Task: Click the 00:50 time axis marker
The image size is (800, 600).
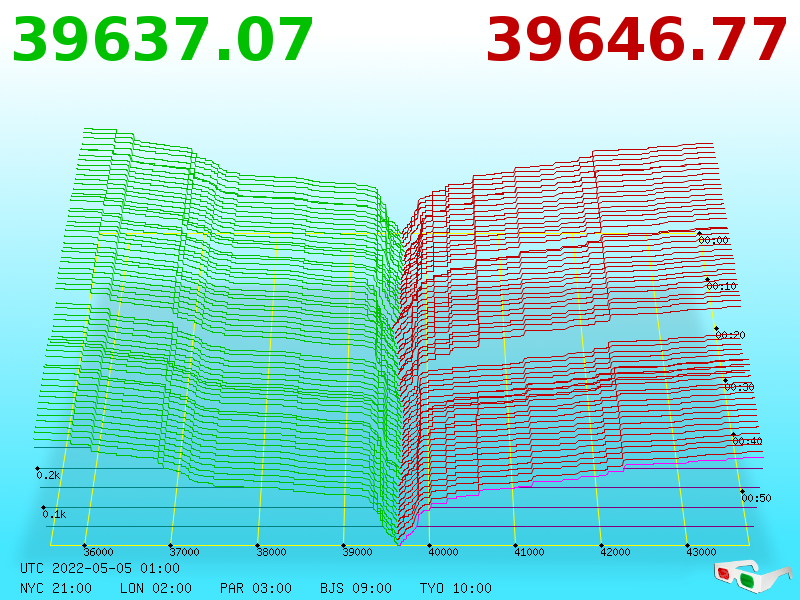Action: tap(756, 497)
